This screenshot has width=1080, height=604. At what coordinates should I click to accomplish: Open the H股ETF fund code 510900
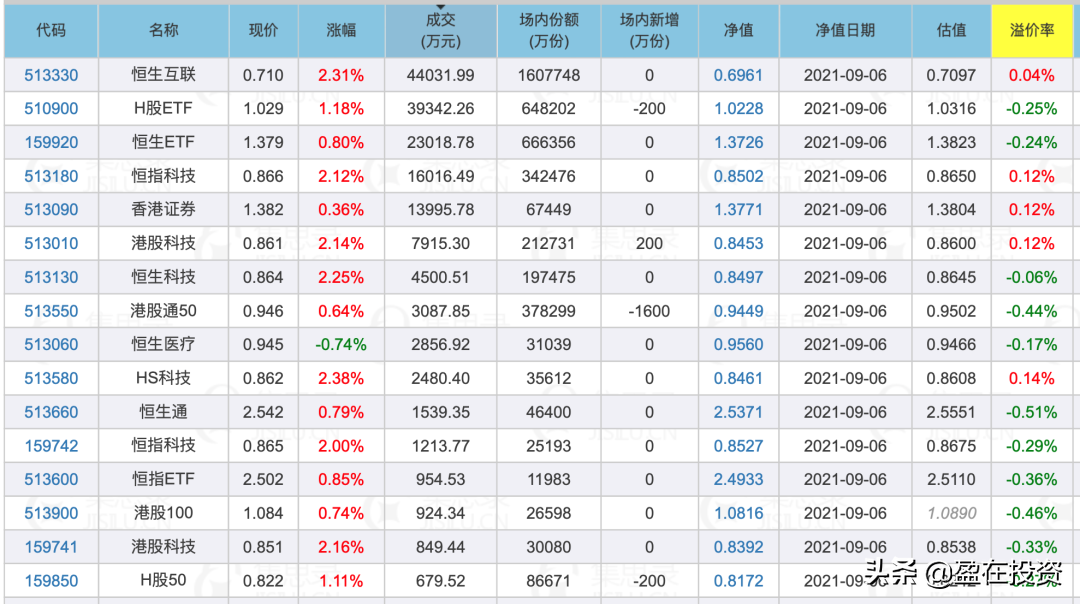click(x=51, y=108)
